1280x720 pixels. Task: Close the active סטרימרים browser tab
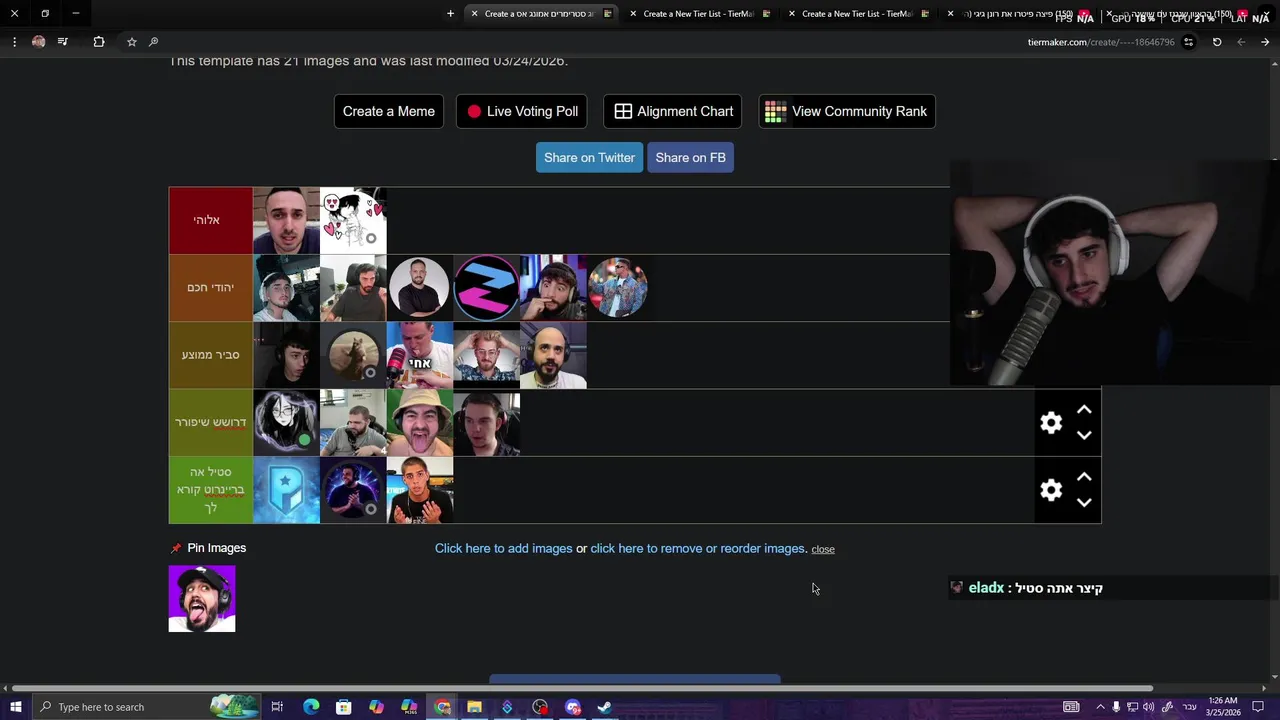tap(474, 14)
